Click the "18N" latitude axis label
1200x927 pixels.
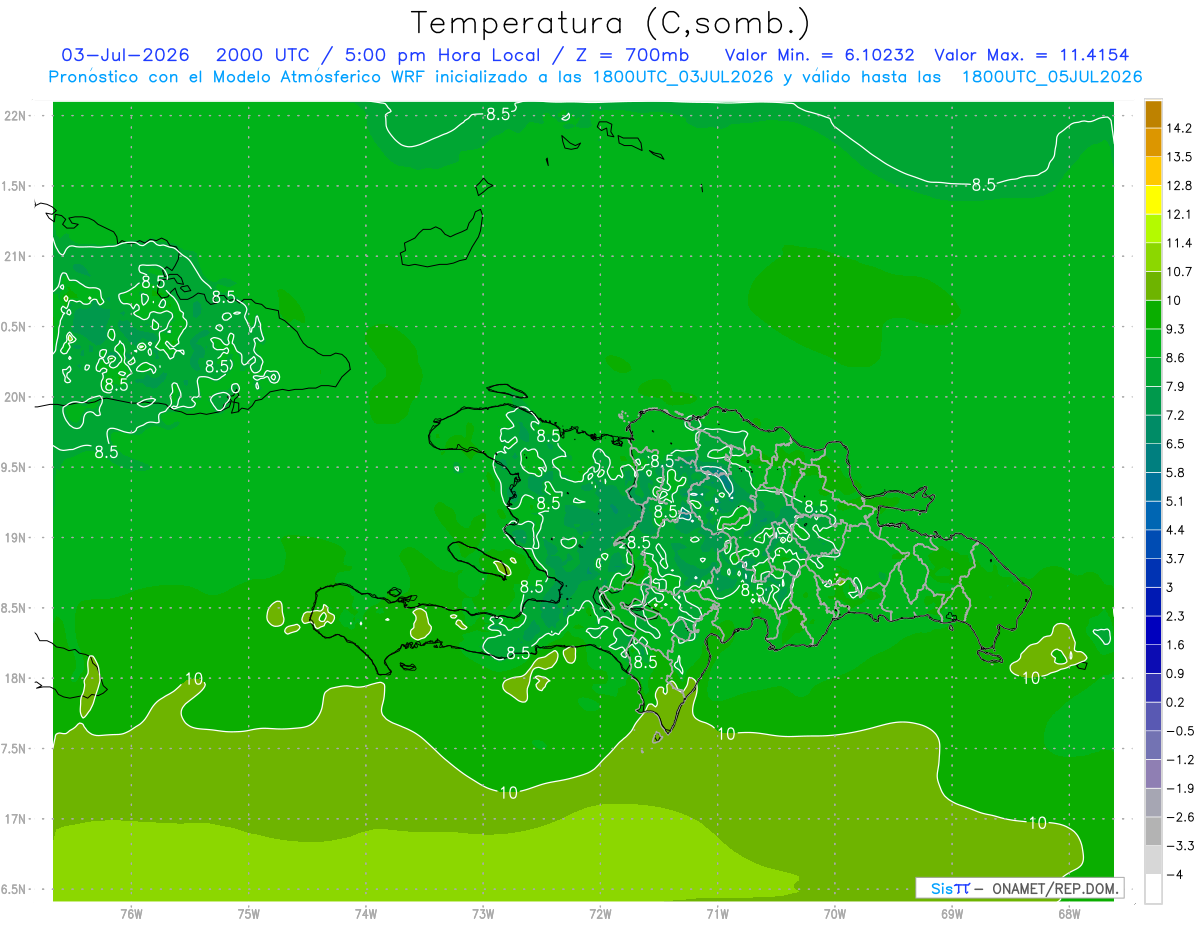(17, 678)
